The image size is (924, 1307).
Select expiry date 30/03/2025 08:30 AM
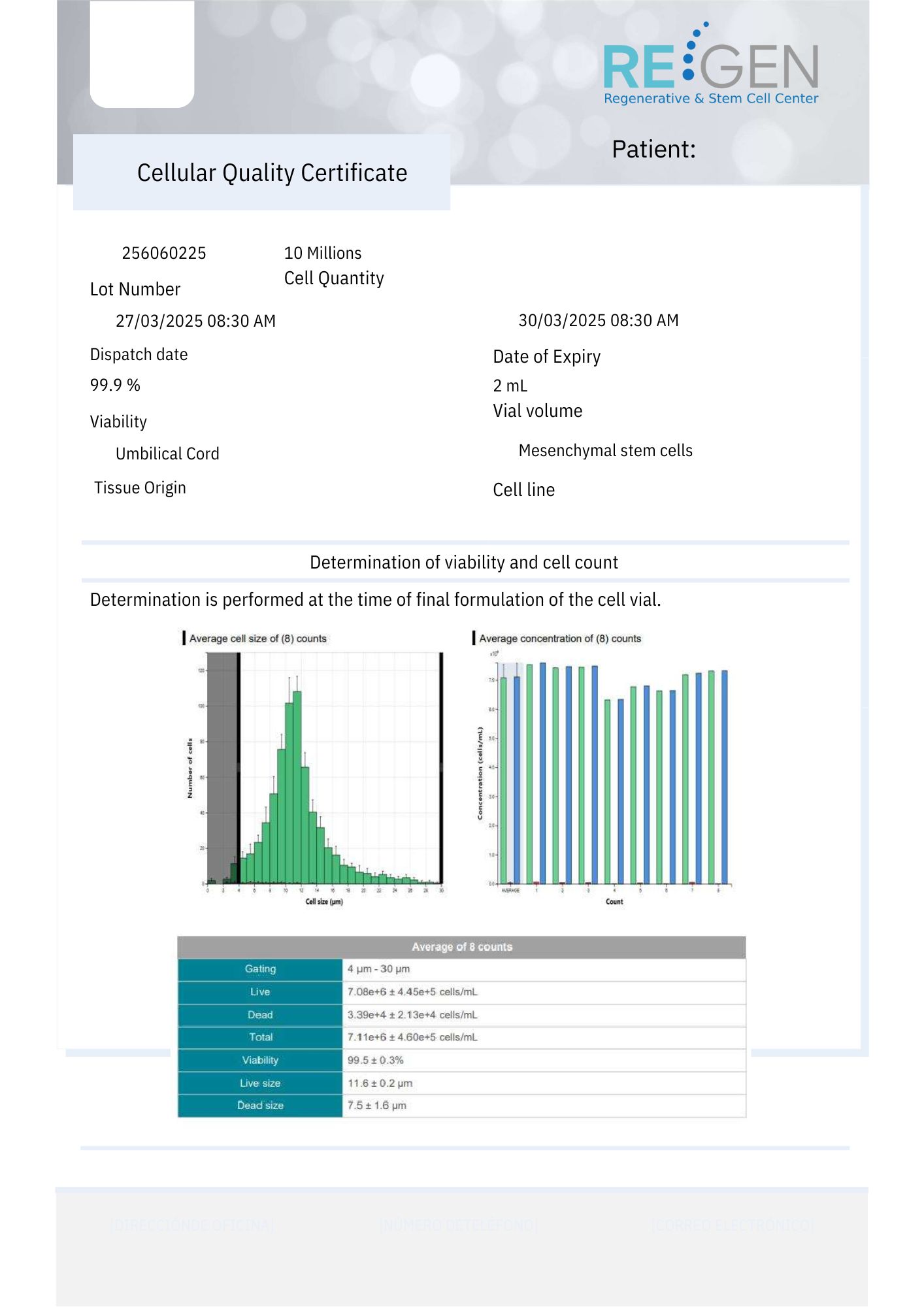coord(599,320)
